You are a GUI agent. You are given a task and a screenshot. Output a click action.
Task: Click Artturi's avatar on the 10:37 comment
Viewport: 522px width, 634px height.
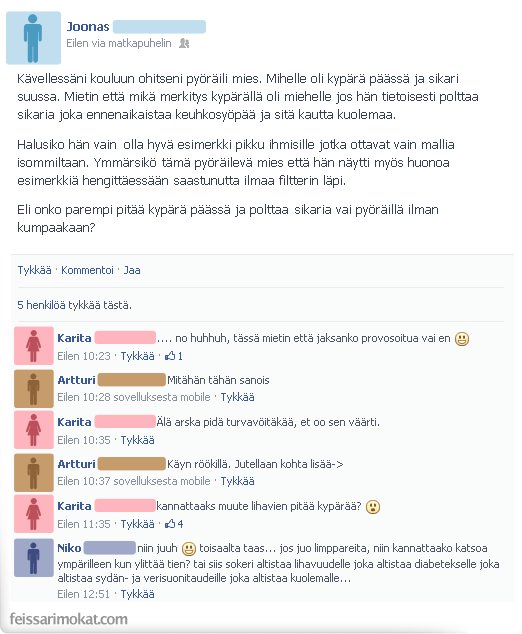(x=34, y=473)
